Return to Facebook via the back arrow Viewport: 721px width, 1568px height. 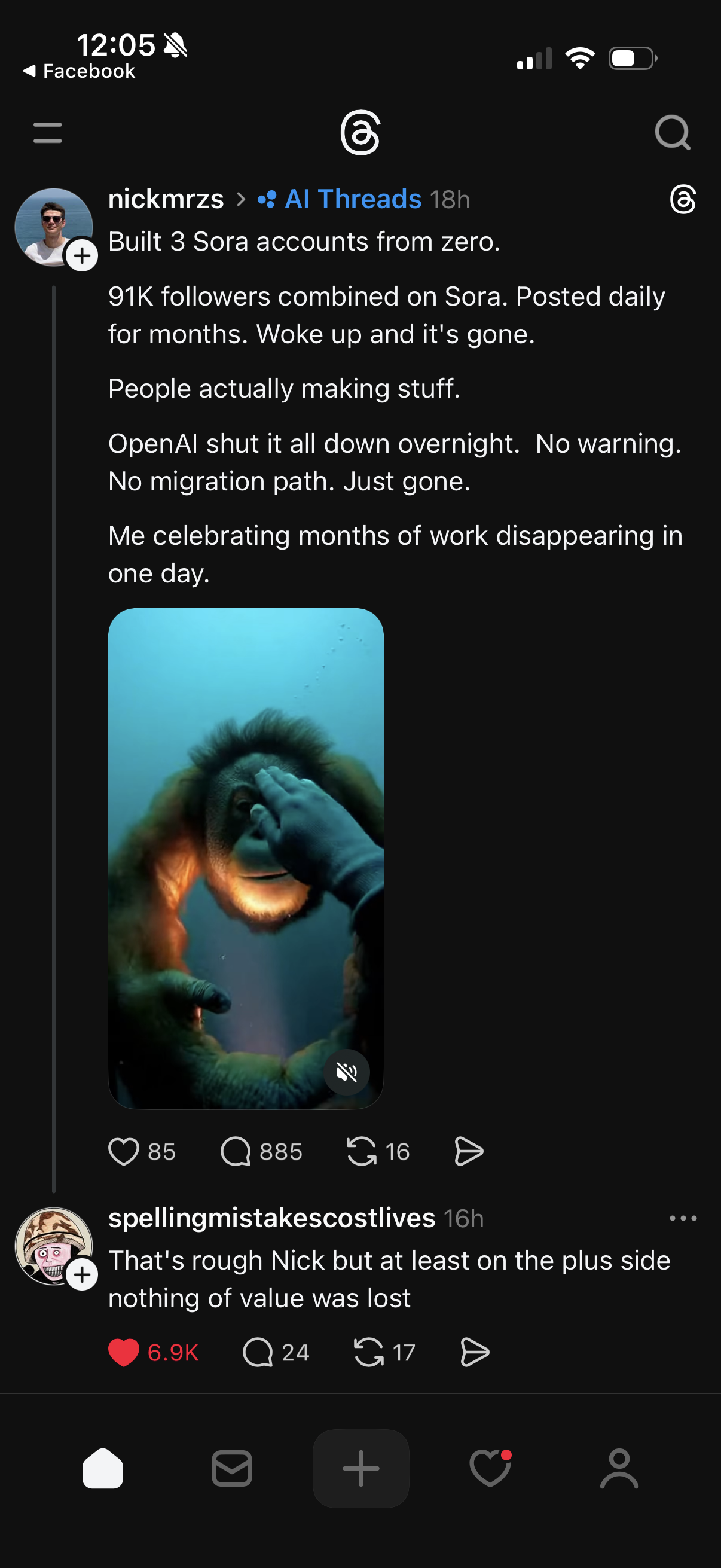point(78,71)
